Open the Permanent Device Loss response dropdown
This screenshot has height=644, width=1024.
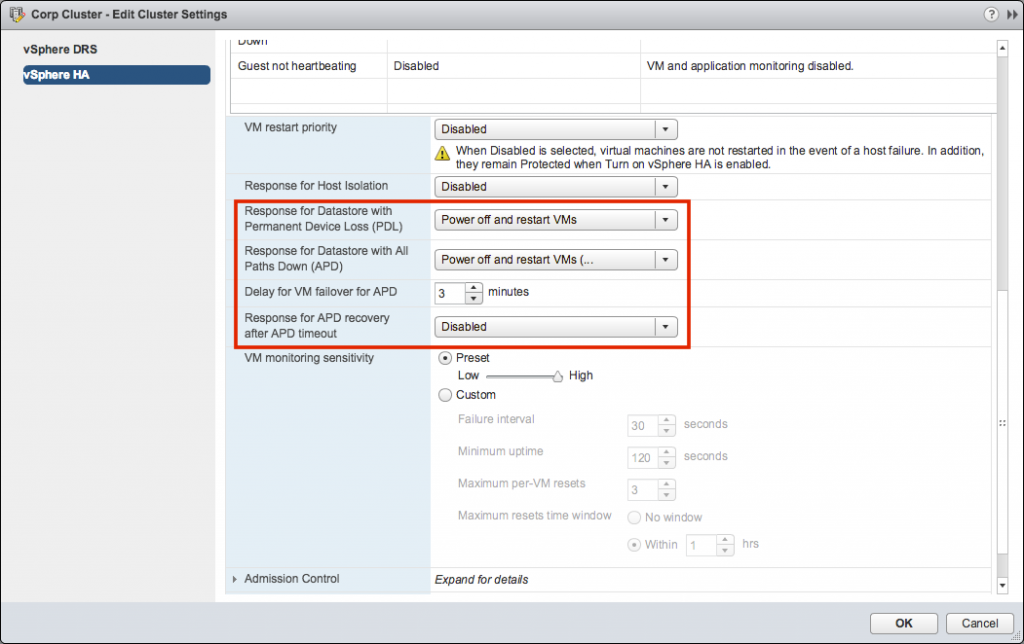click(x=556, y=220)
